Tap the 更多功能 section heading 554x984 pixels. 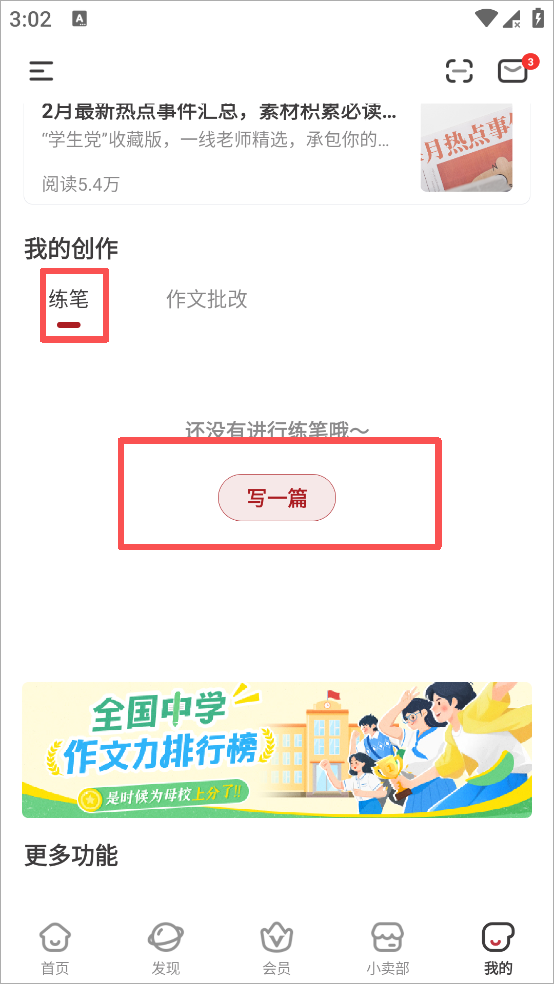point(71,855)
